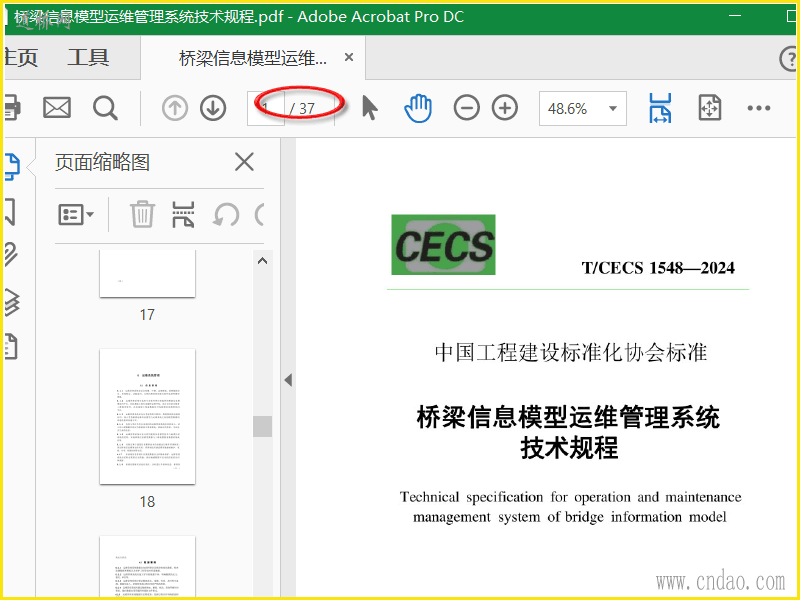Choose the selection arrow tool

[x=370, y=108]
